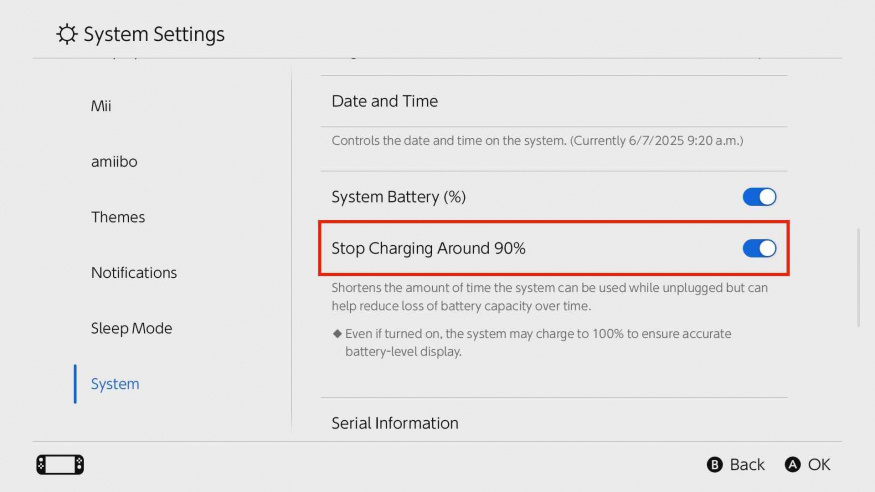
Task: Open the Mii settings category
Action: click(x=101, y=105)
